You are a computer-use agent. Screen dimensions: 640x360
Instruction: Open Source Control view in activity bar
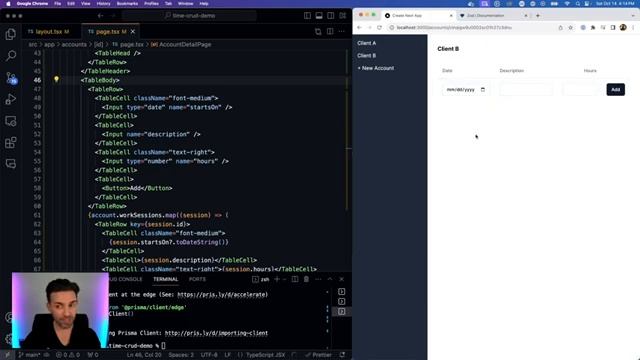11,78
